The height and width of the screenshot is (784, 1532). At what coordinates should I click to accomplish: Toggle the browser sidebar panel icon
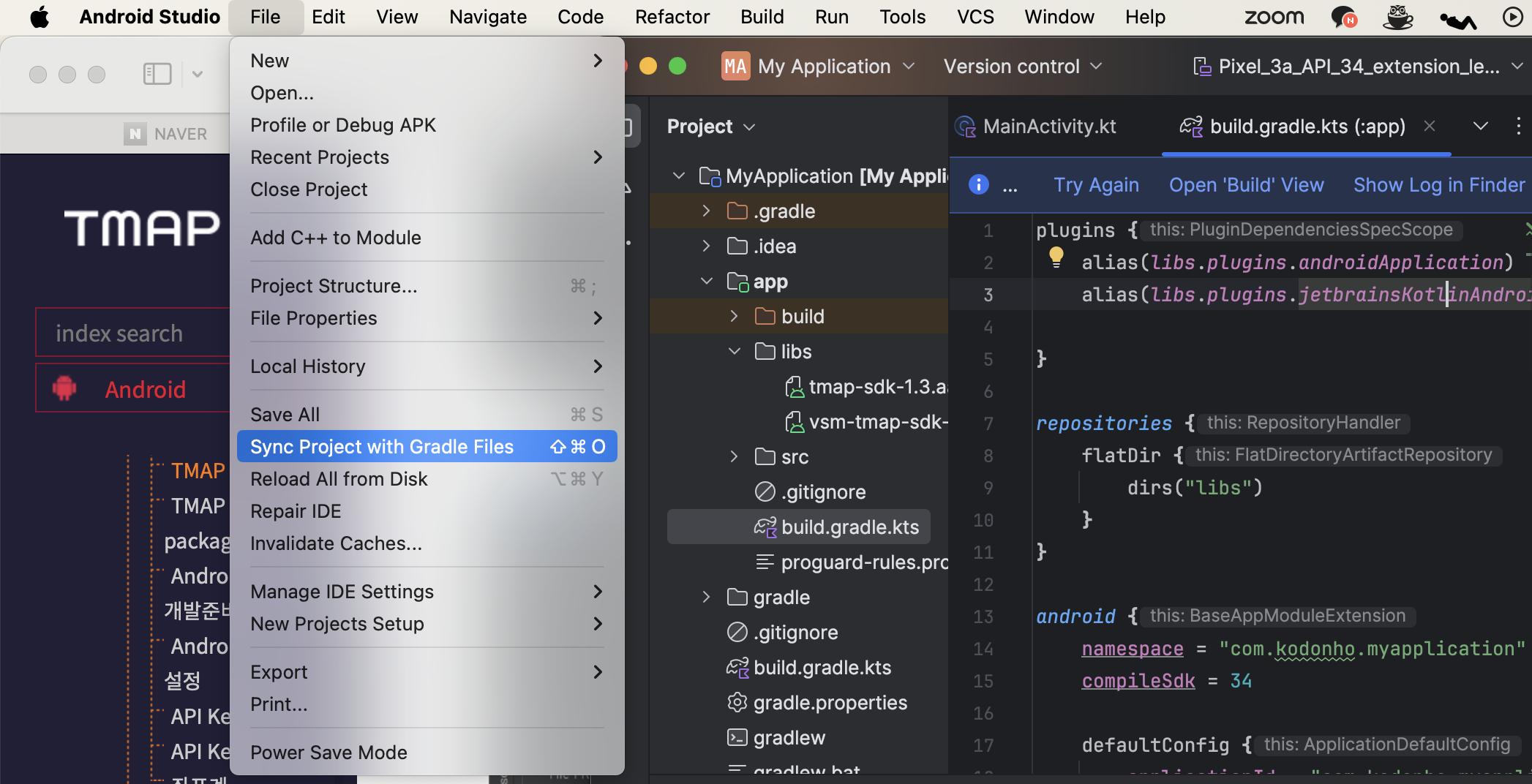coord(157,74)
